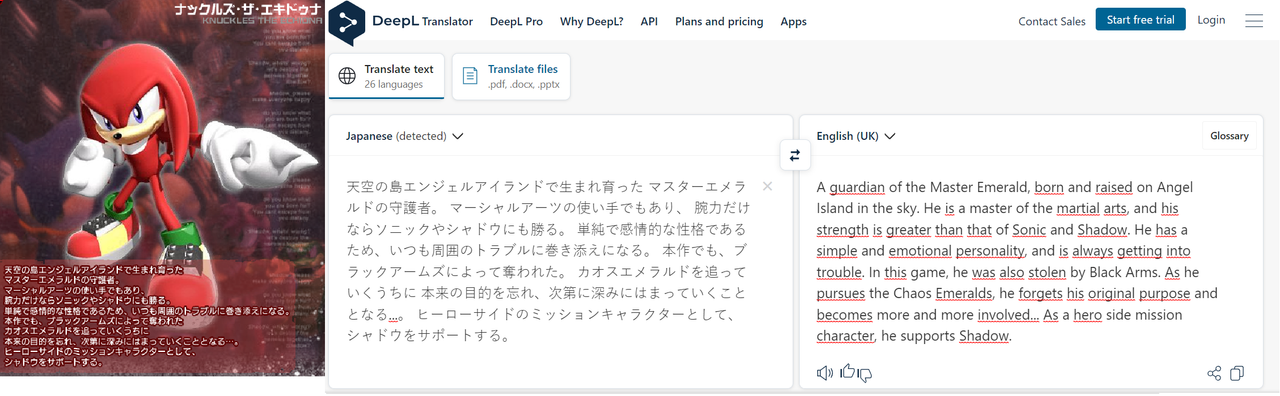Open Plans and pricing
1280x396 pixels.
coord(719,21)
